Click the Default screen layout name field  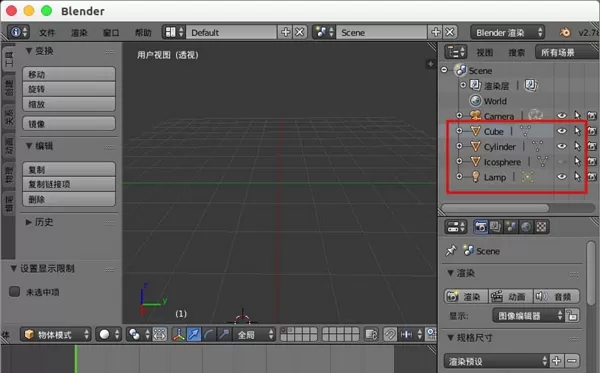pos(231,33)
